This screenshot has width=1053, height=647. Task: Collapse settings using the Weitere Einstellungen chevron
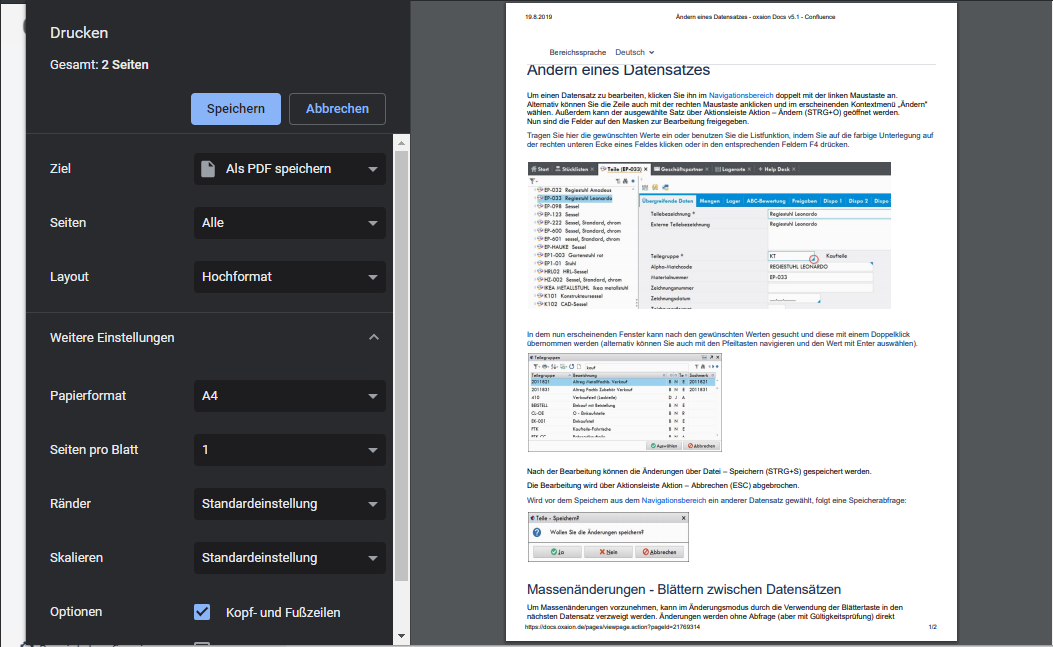(374, 338)
